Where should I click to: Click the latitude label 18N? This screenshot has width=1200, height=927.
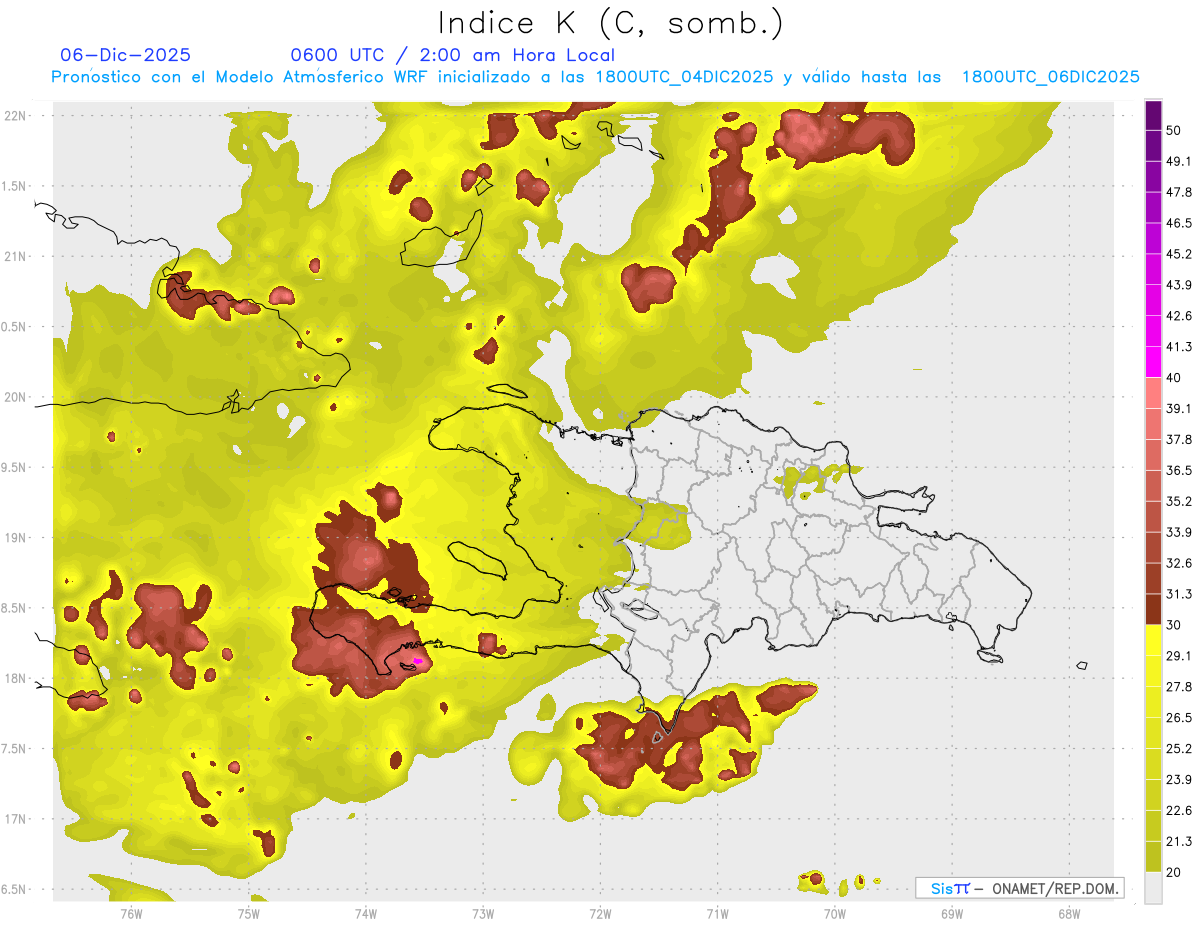16,678
